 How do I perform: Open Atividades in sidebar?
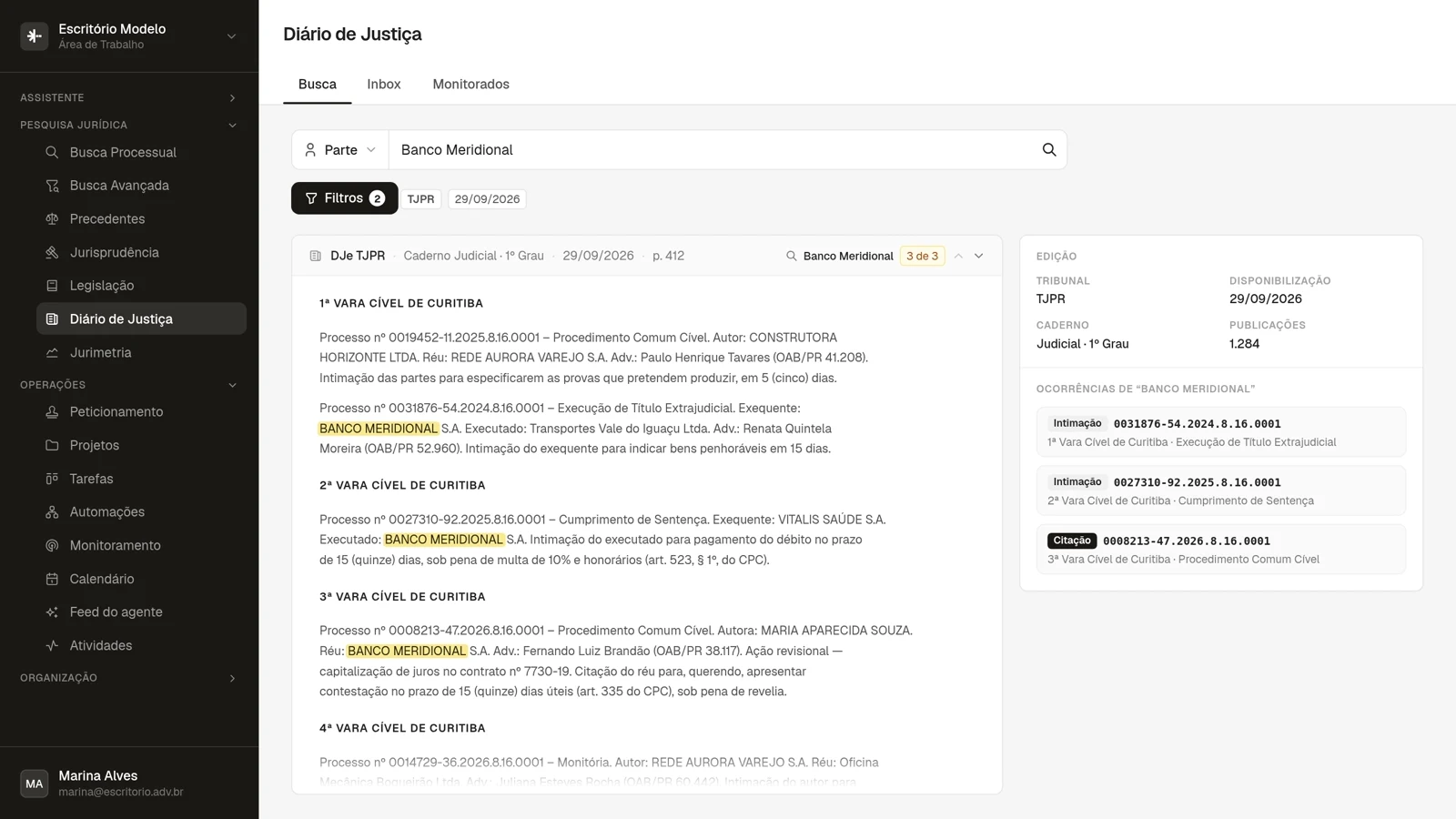coord(141,645)
